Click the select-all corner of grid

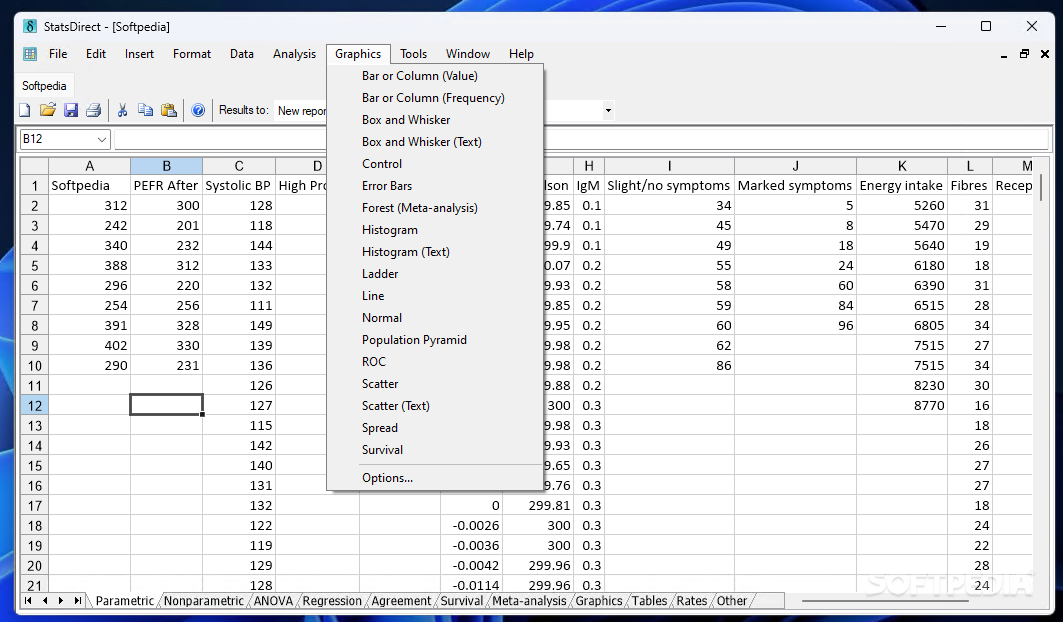[35, 166]
